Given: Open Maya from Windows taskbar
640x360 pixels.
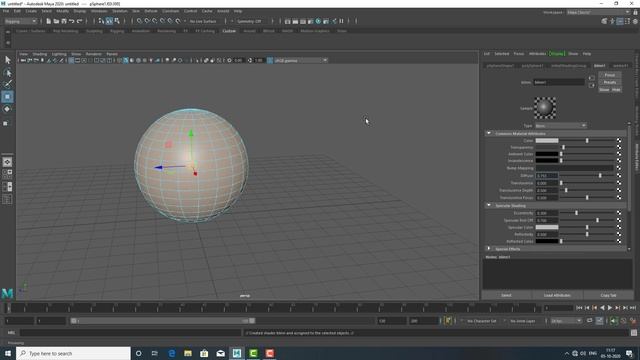Looking at the screenshot, I should click(x=237, y=353).
